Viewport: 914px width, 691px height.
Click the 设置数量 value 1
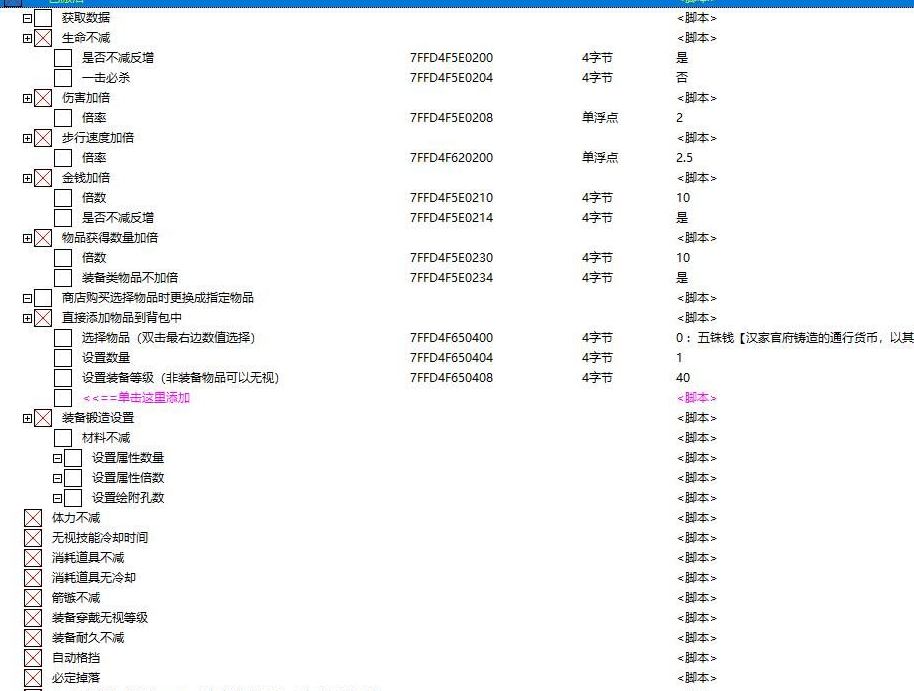679,358
